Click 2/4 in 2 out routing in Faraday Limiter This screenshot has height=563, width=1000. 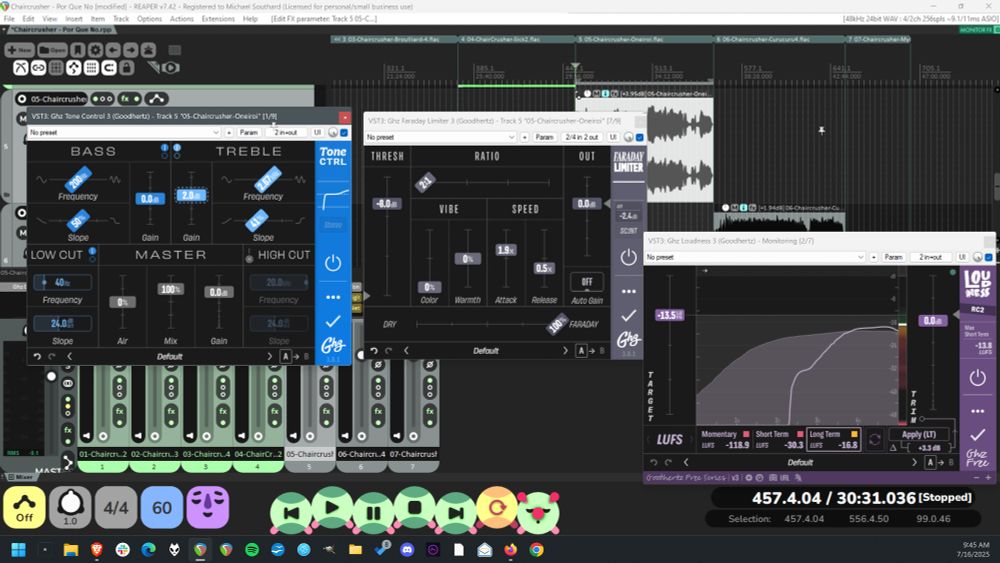point(582,137)
